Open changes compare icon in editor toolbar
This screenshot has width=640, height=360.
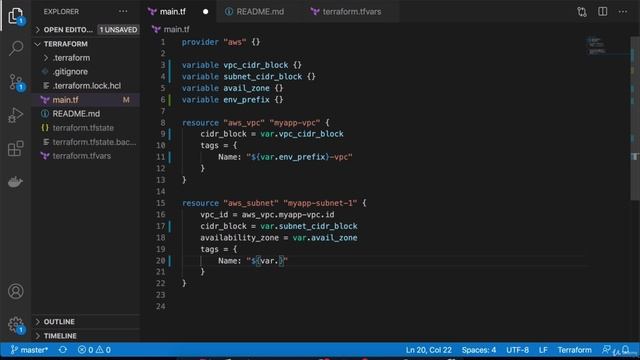pyautogui.click(x=582, y=11)
